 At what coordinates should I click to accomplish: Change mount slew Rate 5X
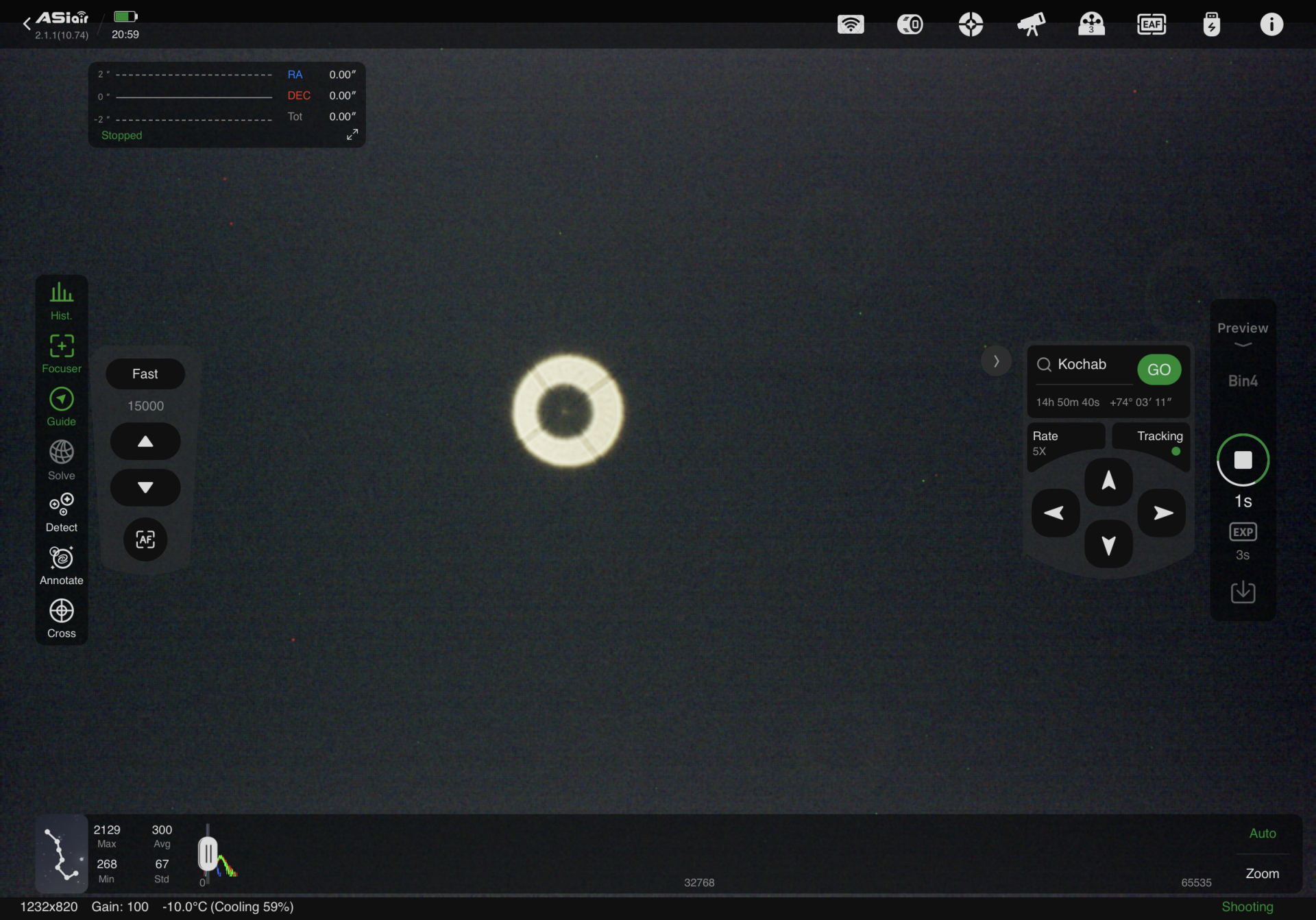coord(1065,443)
